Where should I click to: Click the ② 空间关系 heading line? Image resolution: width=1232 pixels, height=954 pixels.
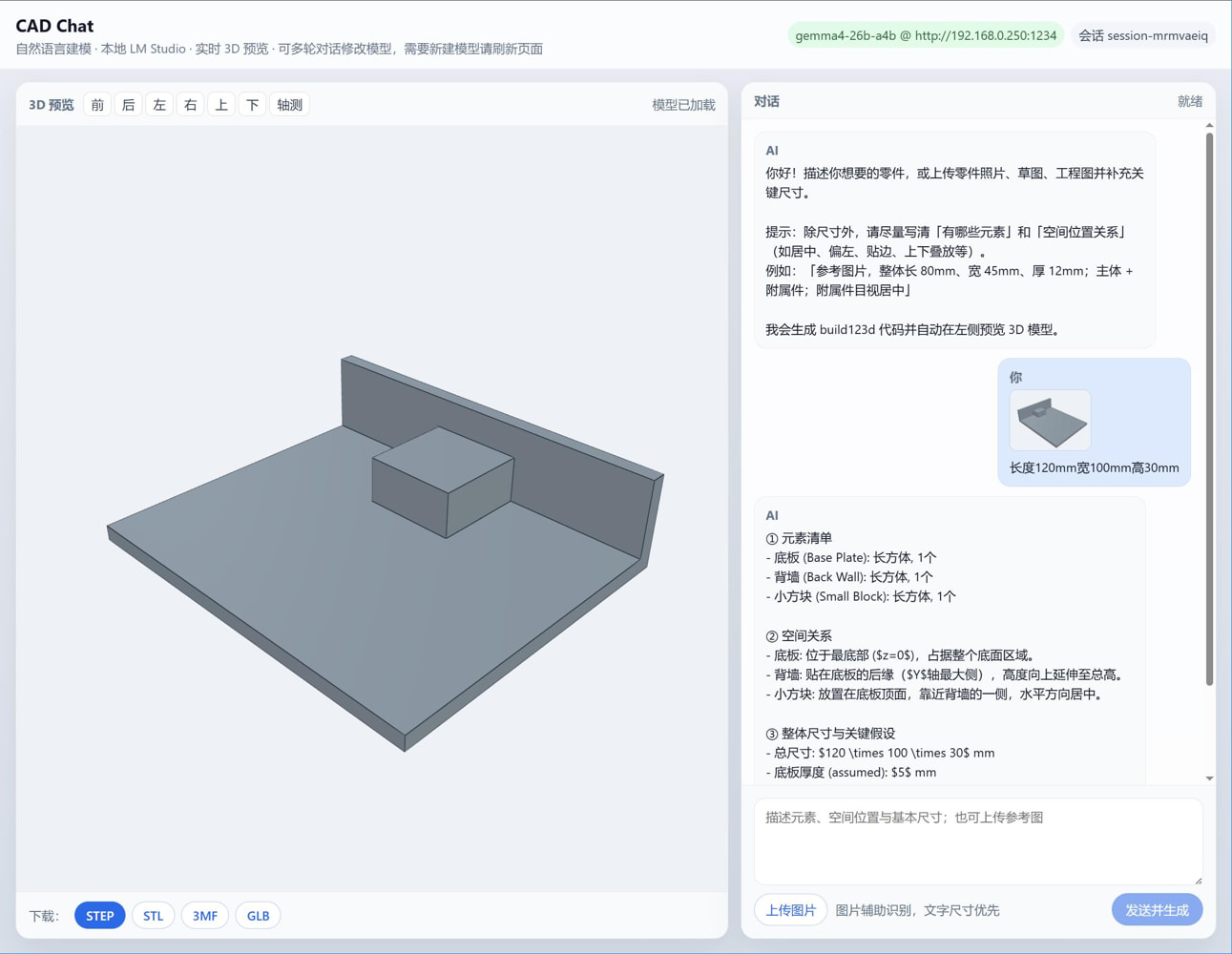(799, 635)
